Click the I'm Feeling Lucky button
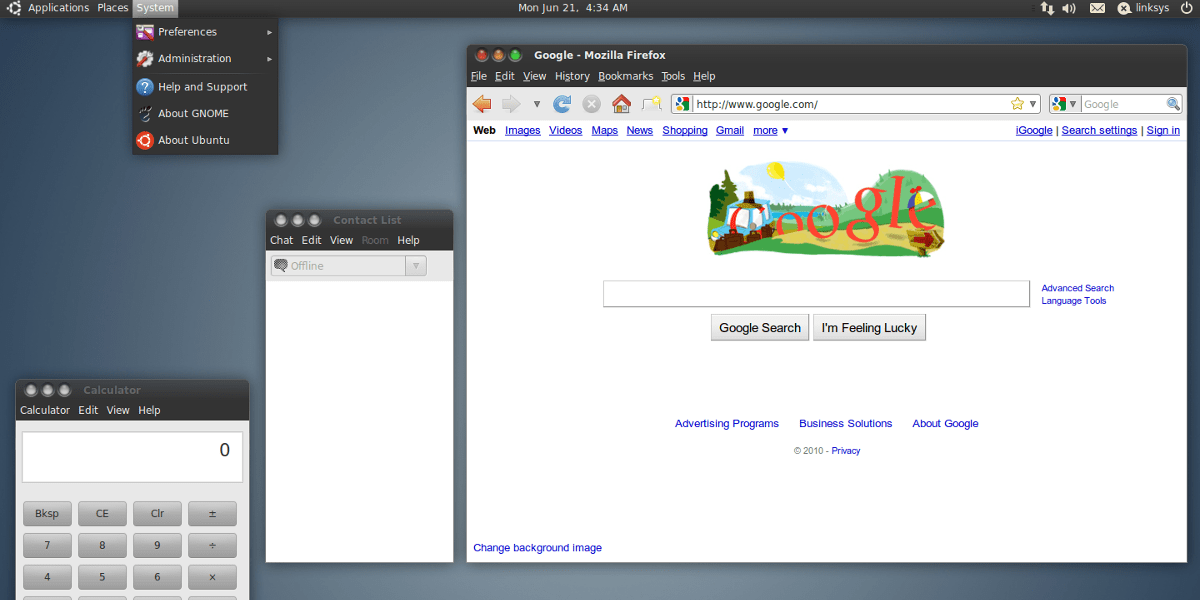The width and height of the screenshot is (1200, 600). 869,328
